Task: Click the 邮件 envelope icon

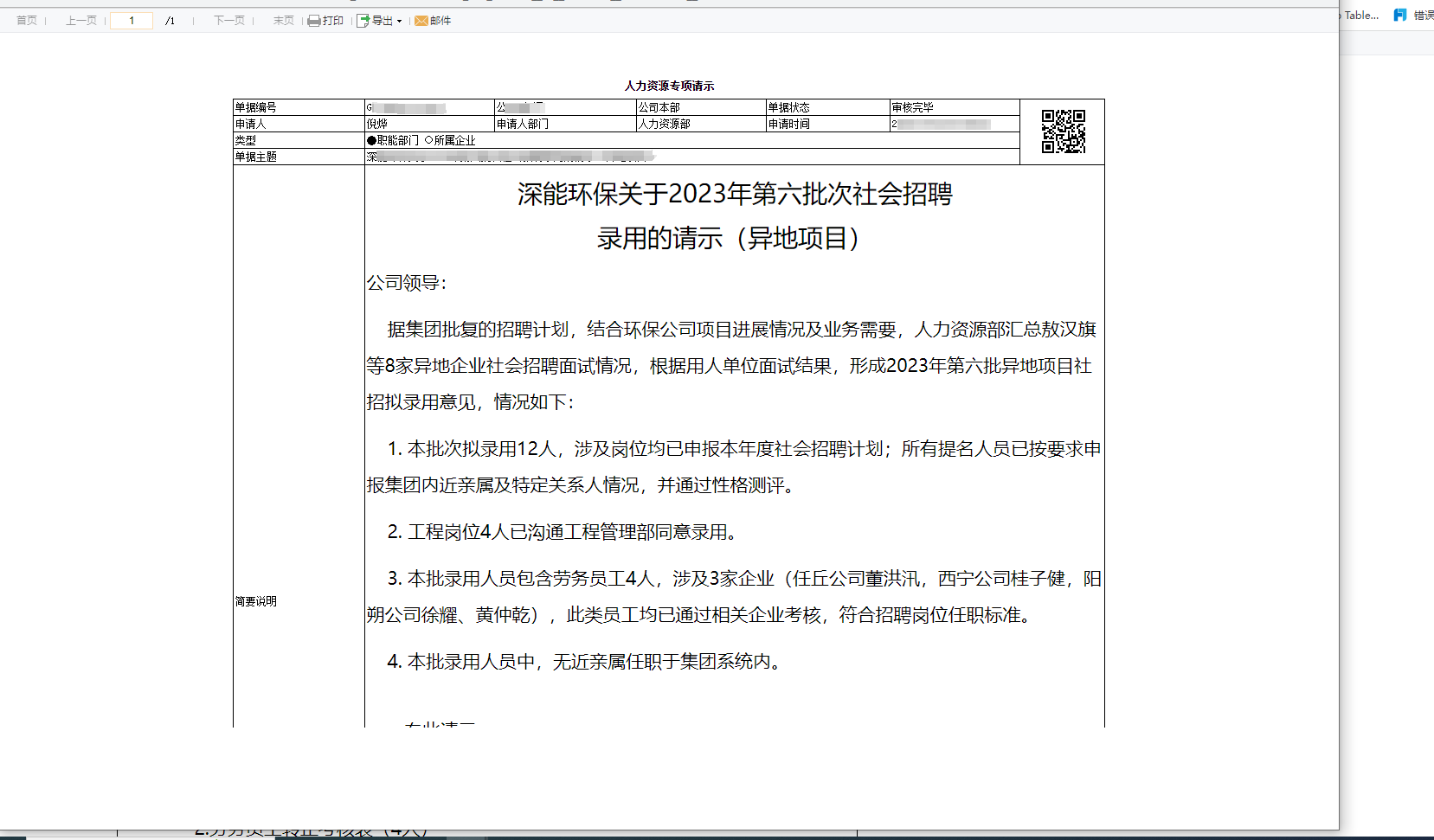Action: (x=421, y=21)
